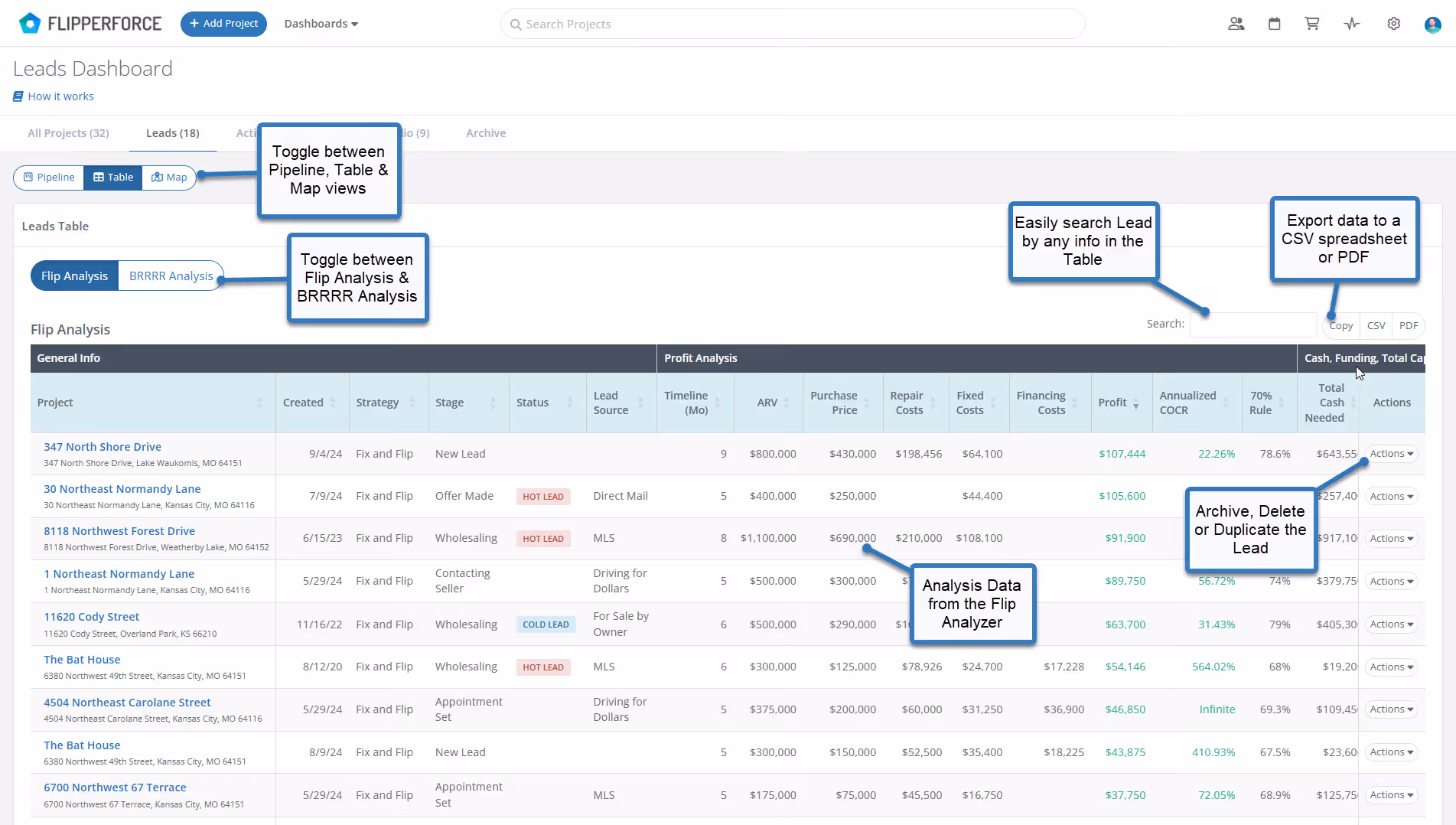Click the Infinite COCR value

tap(1217, 709)
